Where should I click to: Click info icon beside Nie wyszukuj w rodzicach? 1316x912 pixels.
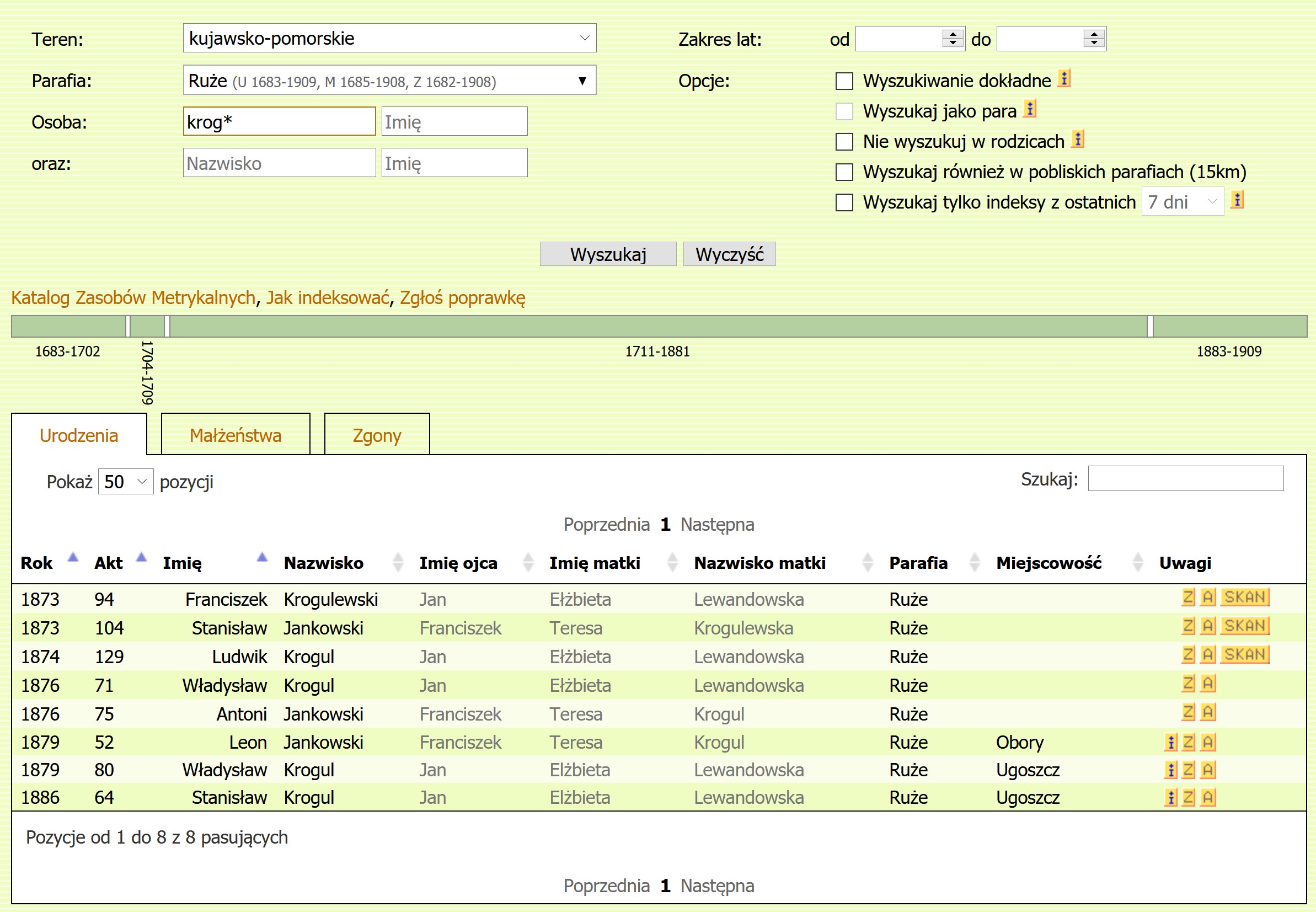(x=1077, y=139)
